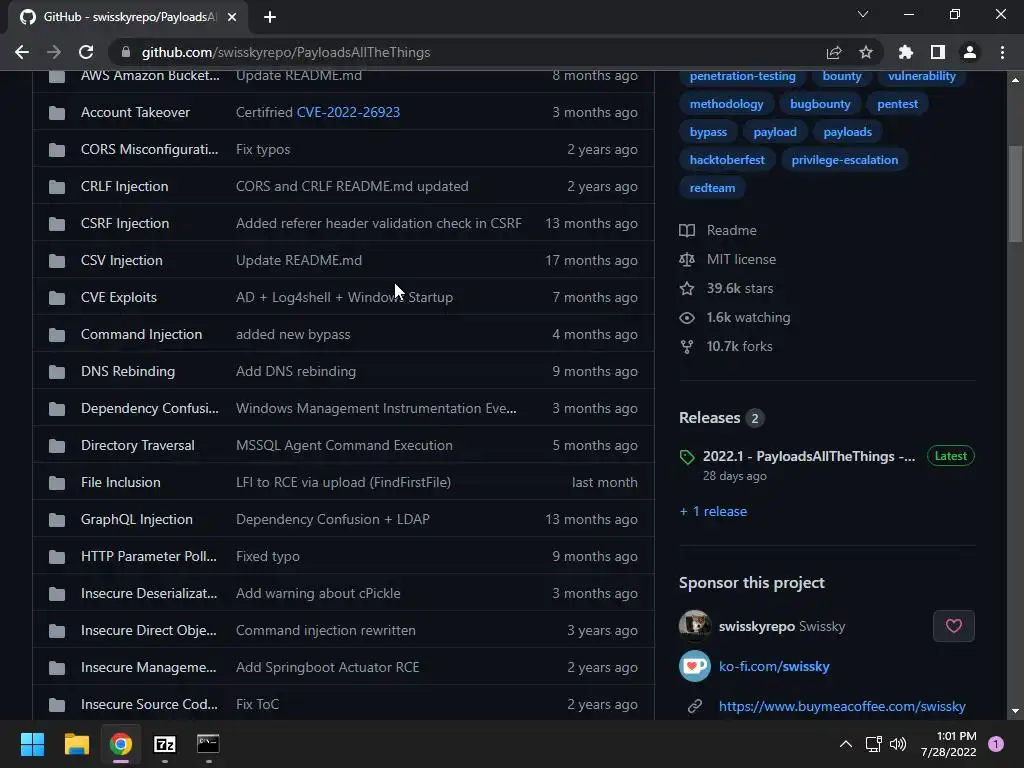Open the Dependency Confusion folder

(150, 408)
